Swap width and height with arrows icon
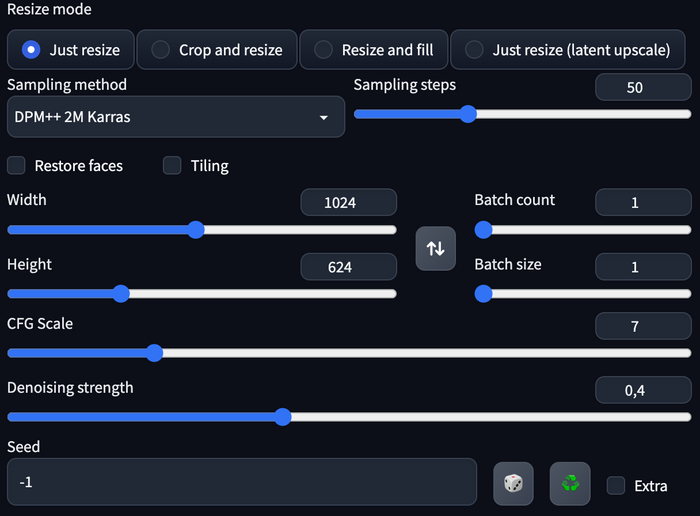 [435, 248]
